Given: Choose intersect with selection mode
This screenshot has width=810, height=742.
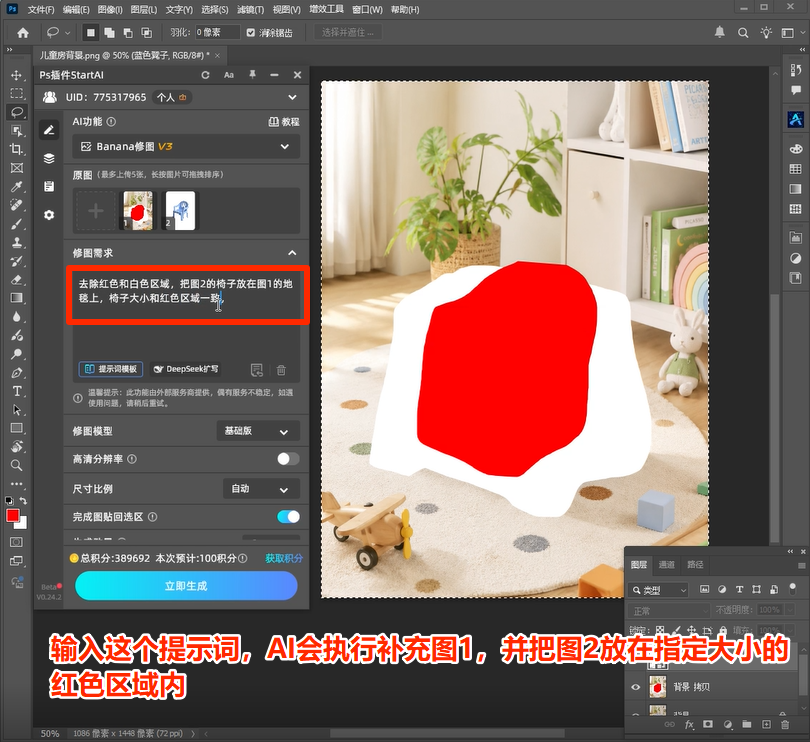Looking at the screenshot, I should point(147,33).
